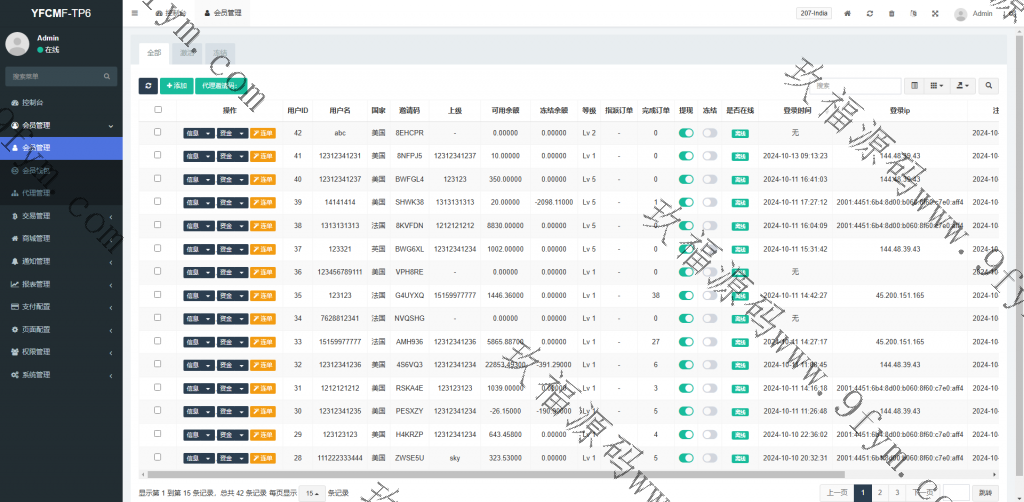Check the select-all checkbox in table header
This screenshot has height=502, width=1024.
157,110
